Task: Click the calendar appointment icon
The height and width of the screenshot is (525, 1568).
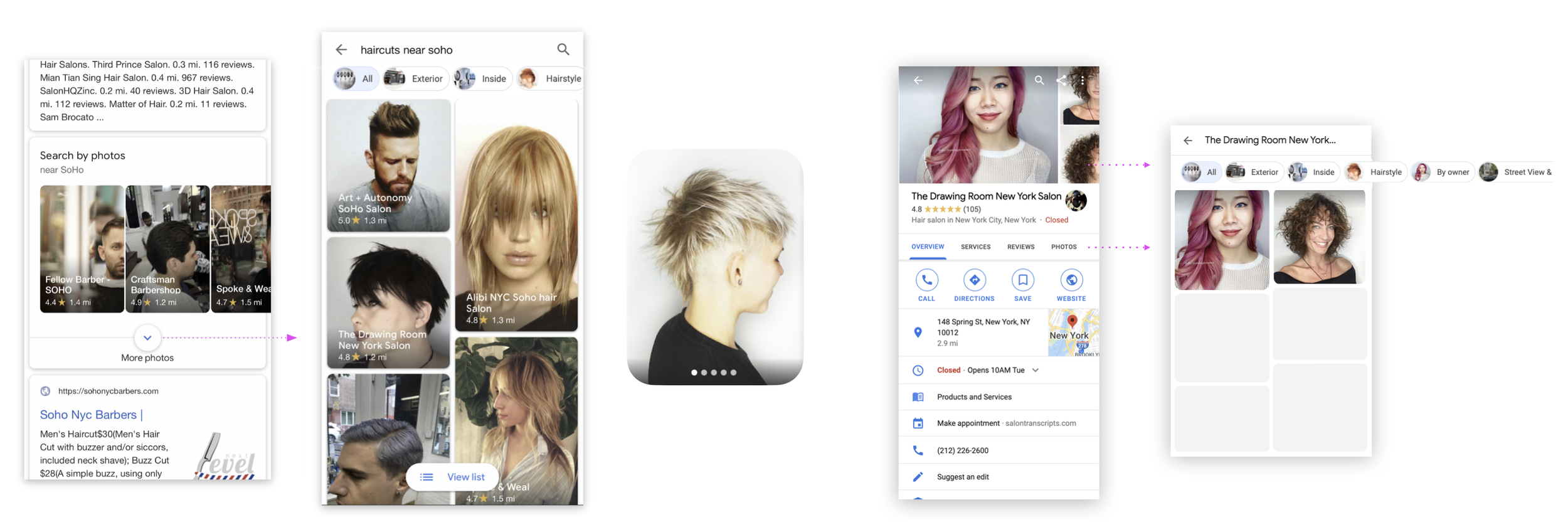Action: click(918, 423)
